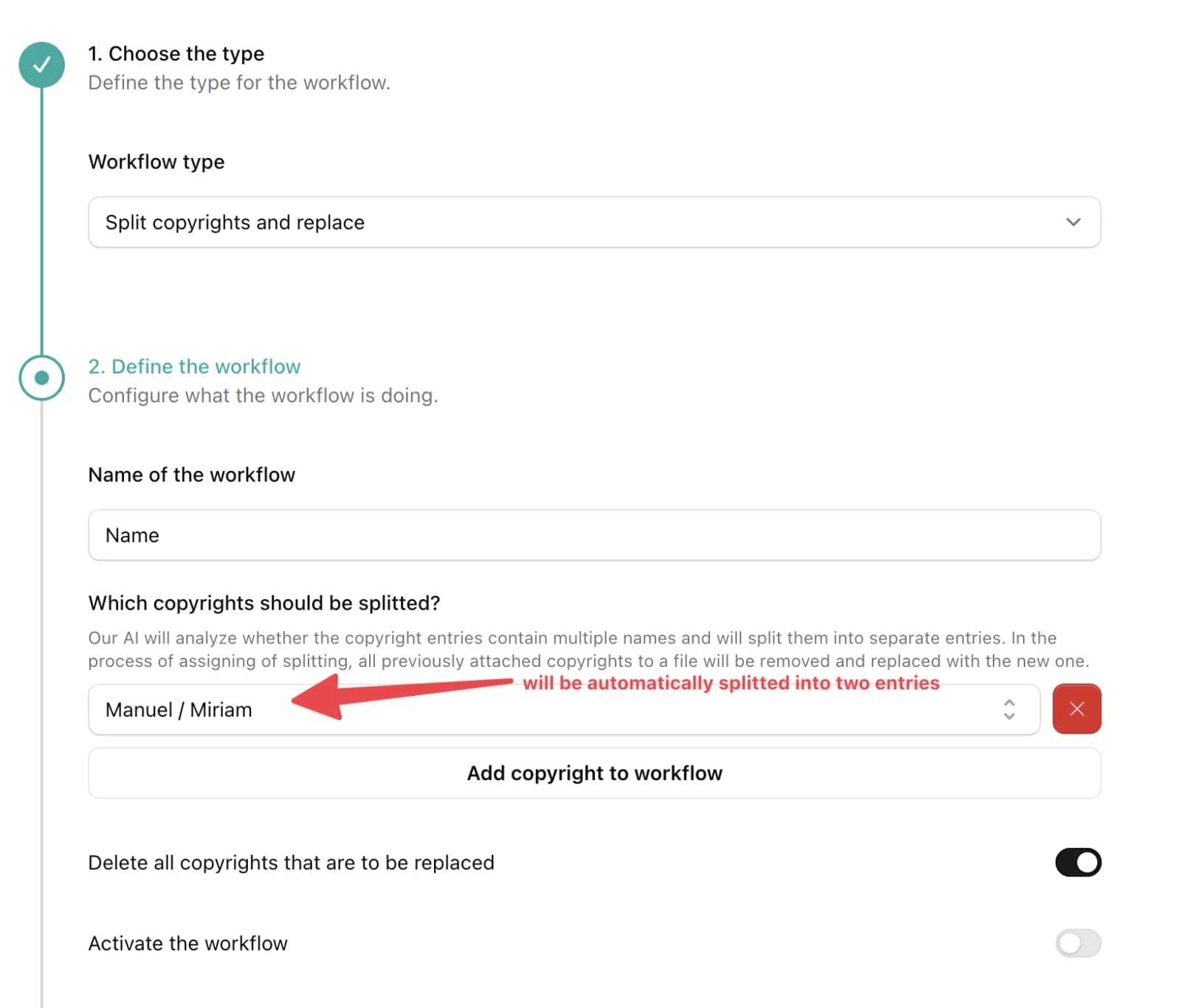Select the '2. Define the workflow' step heading
Viewport: 1181px width, 1008px height.
pos(194,367)
